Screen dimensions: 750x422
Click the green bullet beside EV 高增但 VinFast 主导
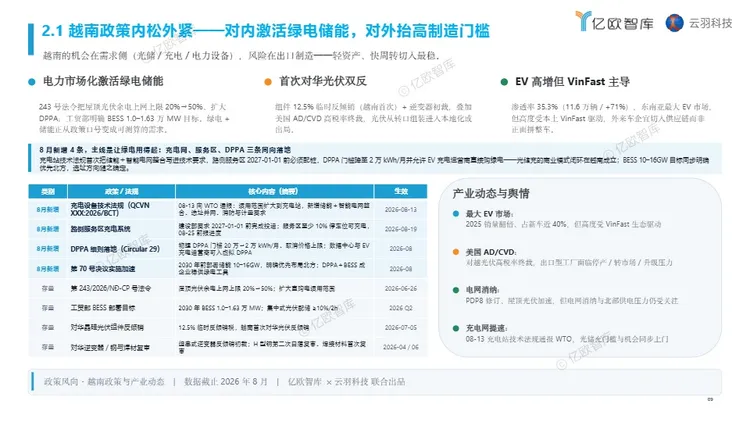click(x=504, y=82)
